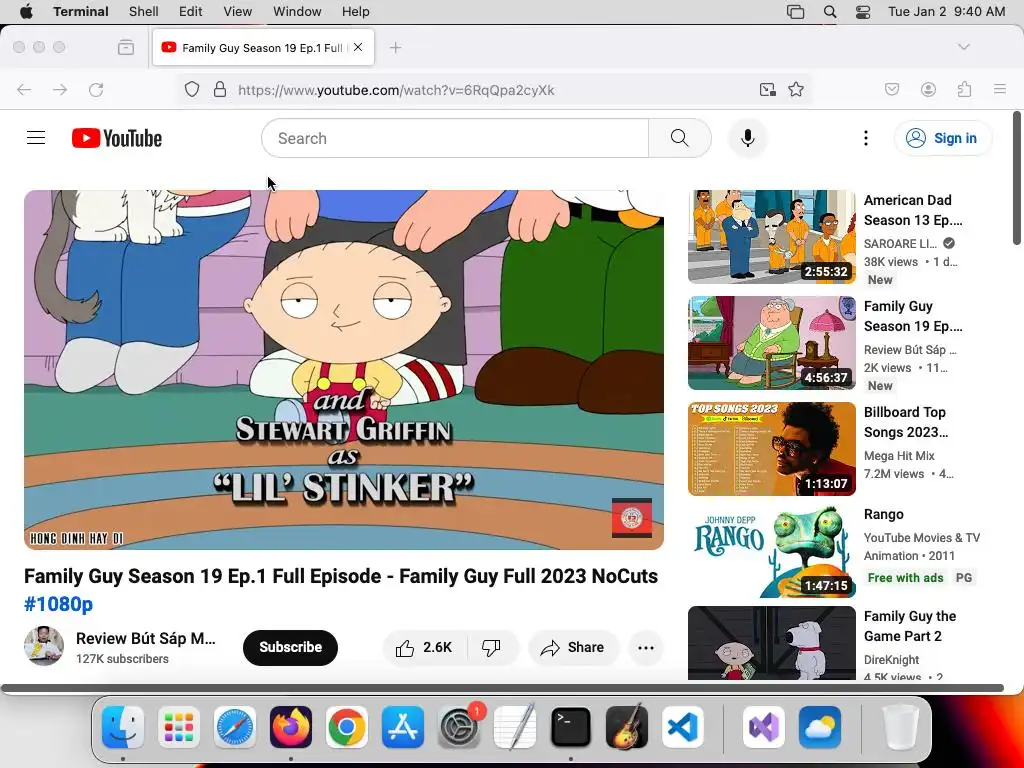Like the video with thumbs up
This screenshot has height=768, width=1024.
click(x=424, y=647)
